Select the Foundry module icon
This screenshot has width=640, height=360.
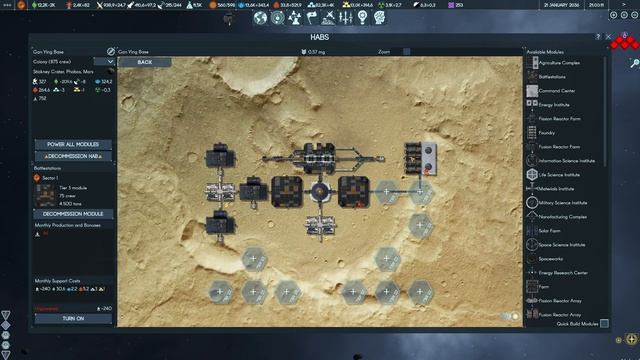(x=532, y=133)
